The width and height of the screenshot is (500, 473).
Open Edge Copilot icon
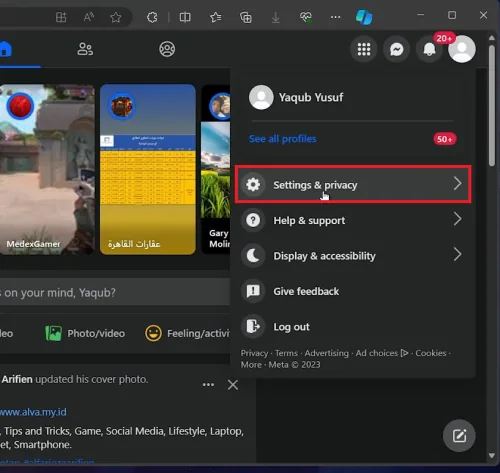point(364,17)
